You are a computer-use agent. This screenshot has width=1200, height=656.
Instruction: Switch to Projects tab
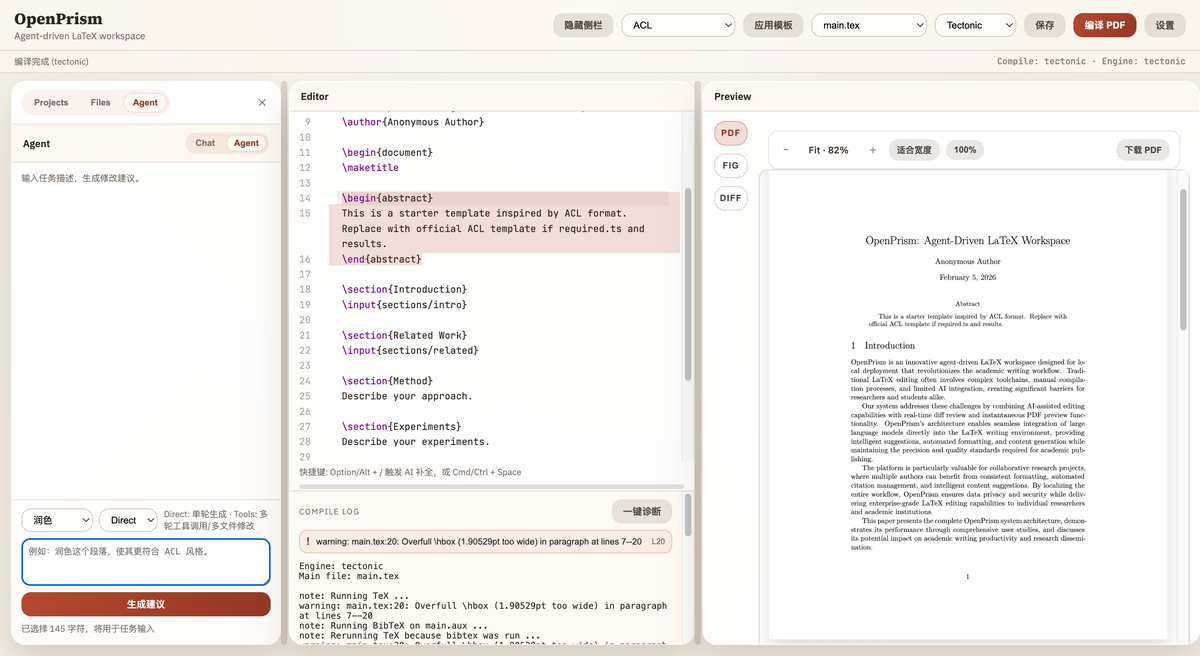point(51,103)
